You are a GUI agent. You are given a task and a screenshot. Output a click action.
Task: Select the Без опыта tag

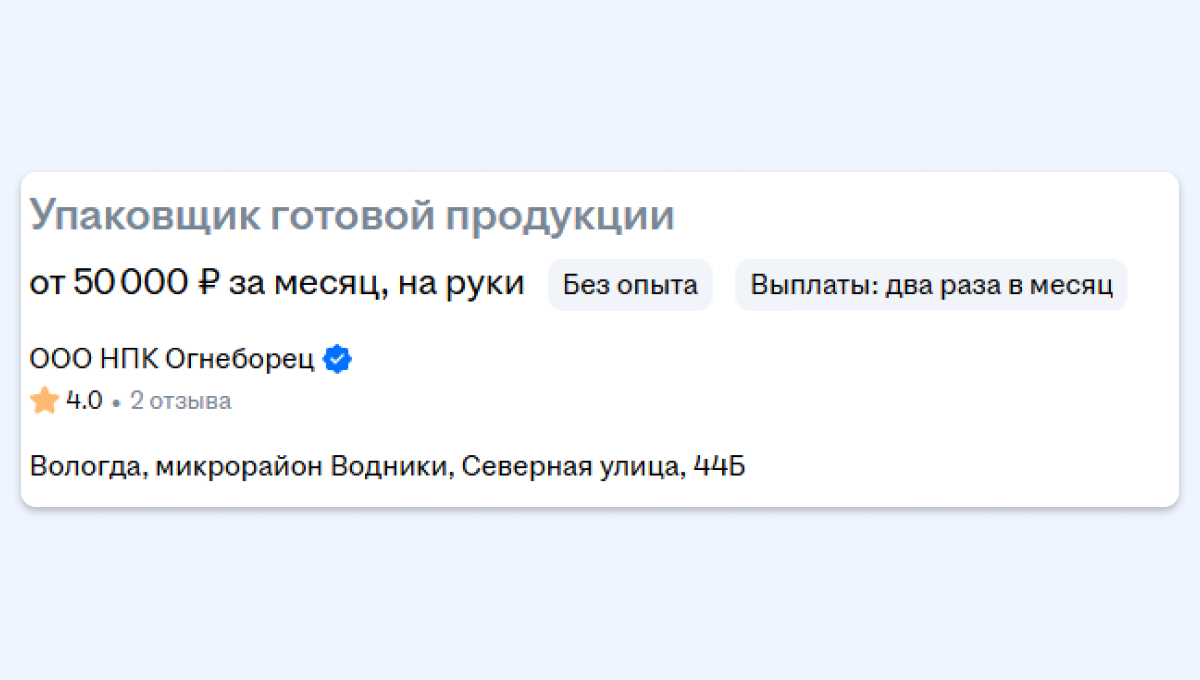630,285
